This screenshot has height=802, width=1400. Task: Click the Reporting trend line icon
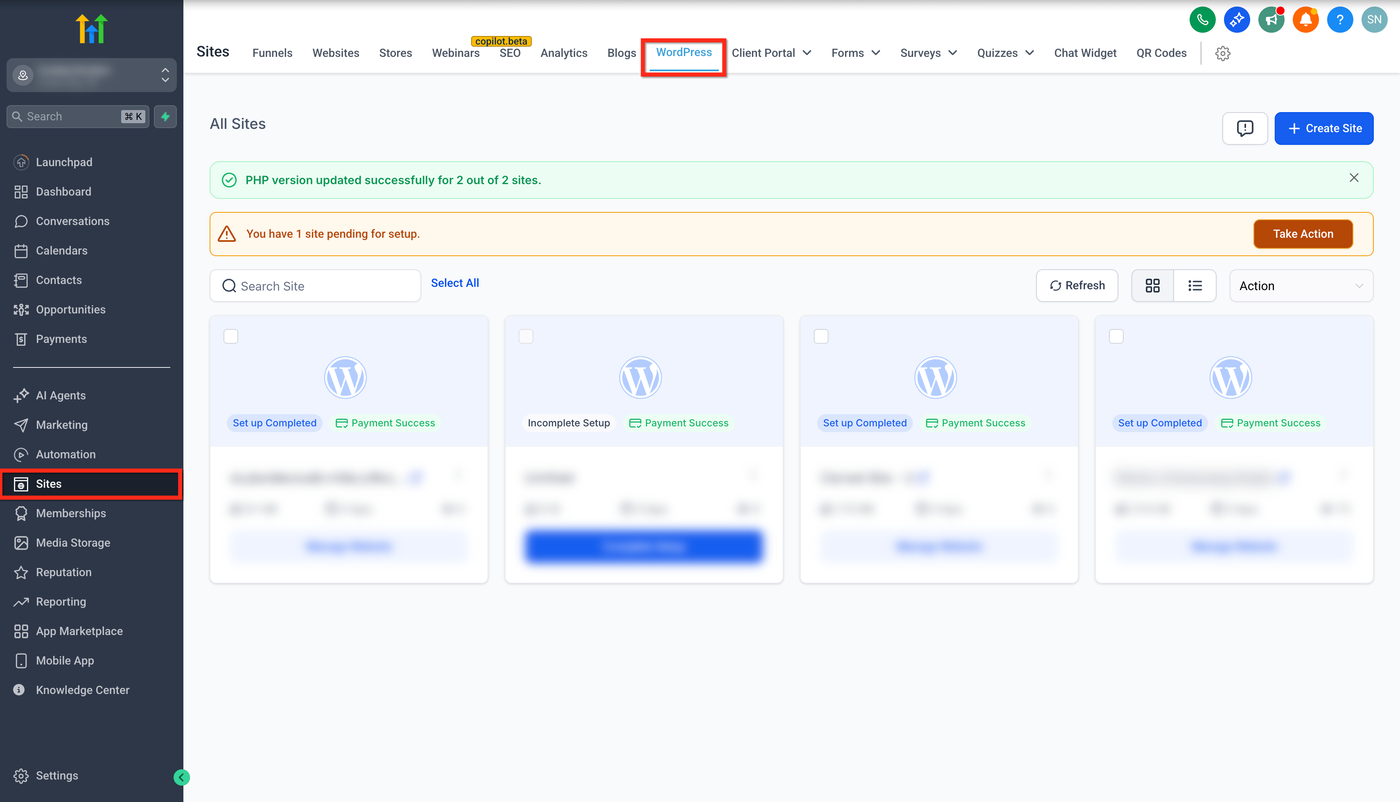(21, 602)
